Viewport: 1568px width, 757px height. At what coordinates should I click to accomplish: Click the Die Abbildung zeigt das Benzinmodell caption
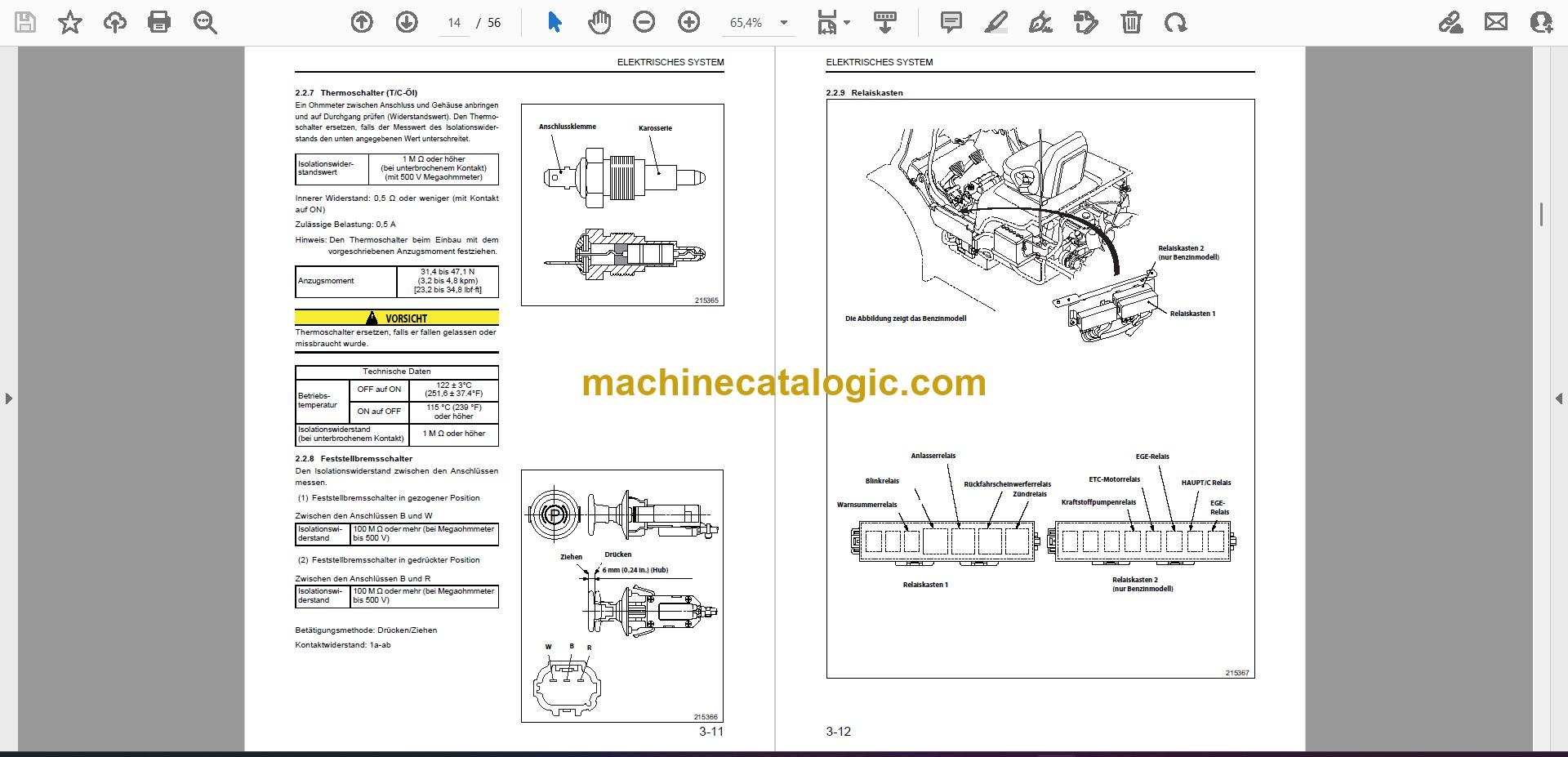click(905, 318)
